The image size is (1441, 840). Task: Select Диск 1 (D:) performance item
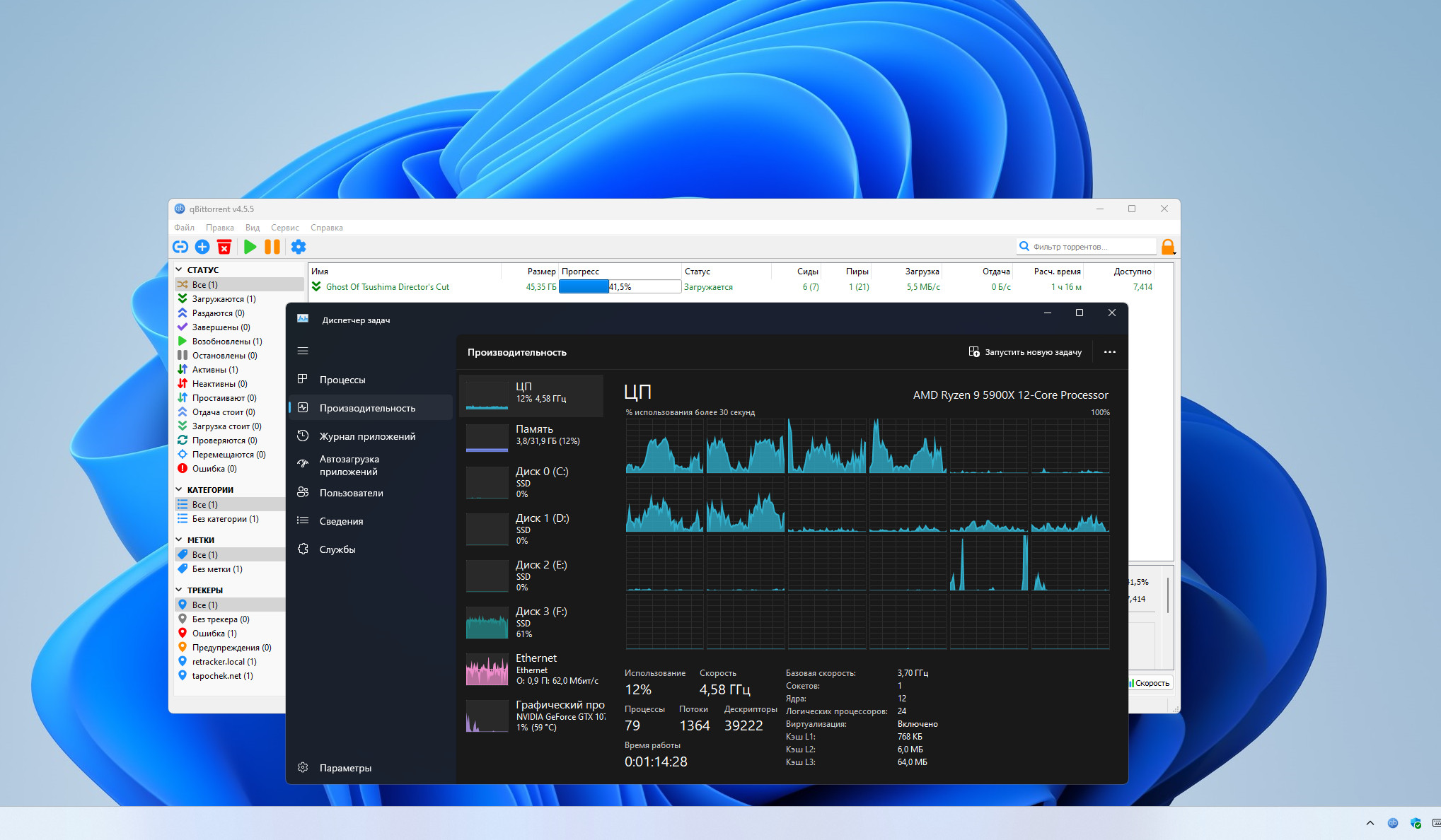pos(531,529)
